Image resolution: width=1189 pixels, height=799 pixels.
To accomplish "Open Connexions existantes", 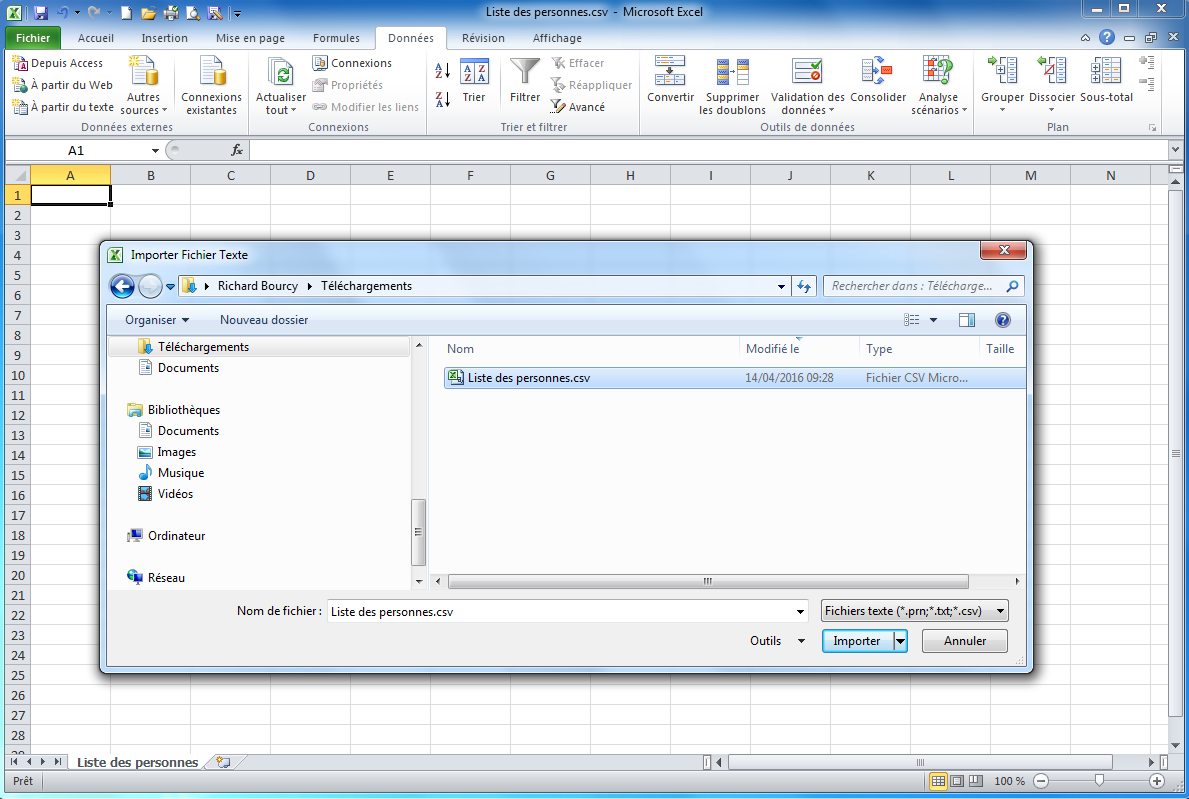I will pyautogui.click(x=212, y=85).
